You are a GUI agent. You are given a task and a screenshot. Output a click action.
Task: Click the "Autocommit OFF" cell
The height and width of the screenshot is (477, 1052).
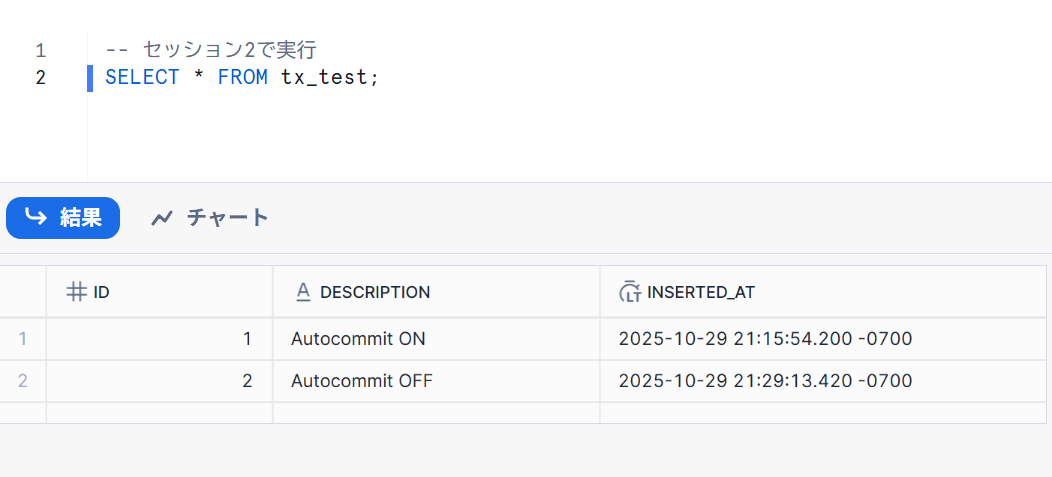362,381
